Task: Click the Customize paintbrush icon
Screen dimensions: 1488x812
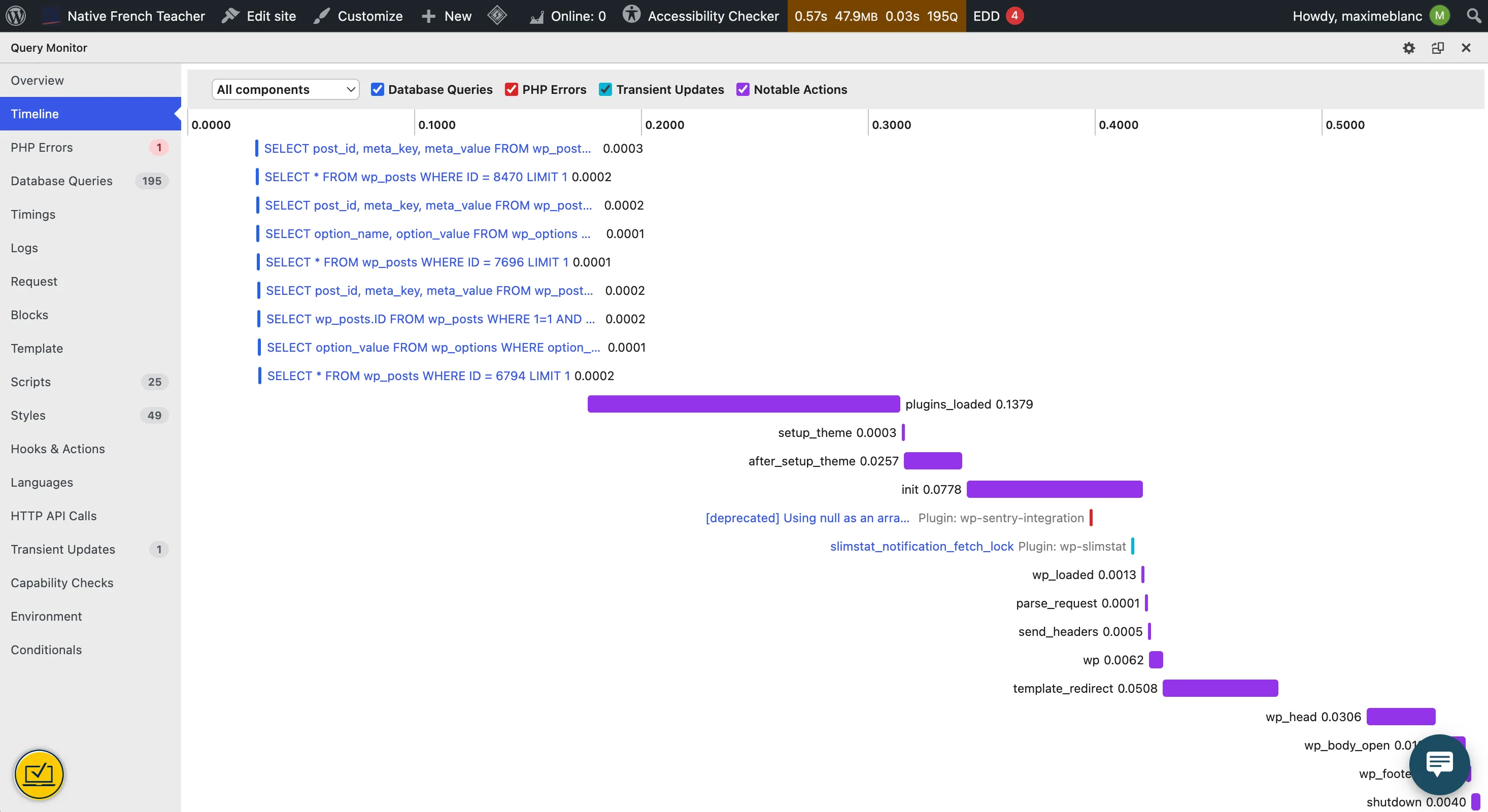Action: pyautogui.click(x=321, y=16)
